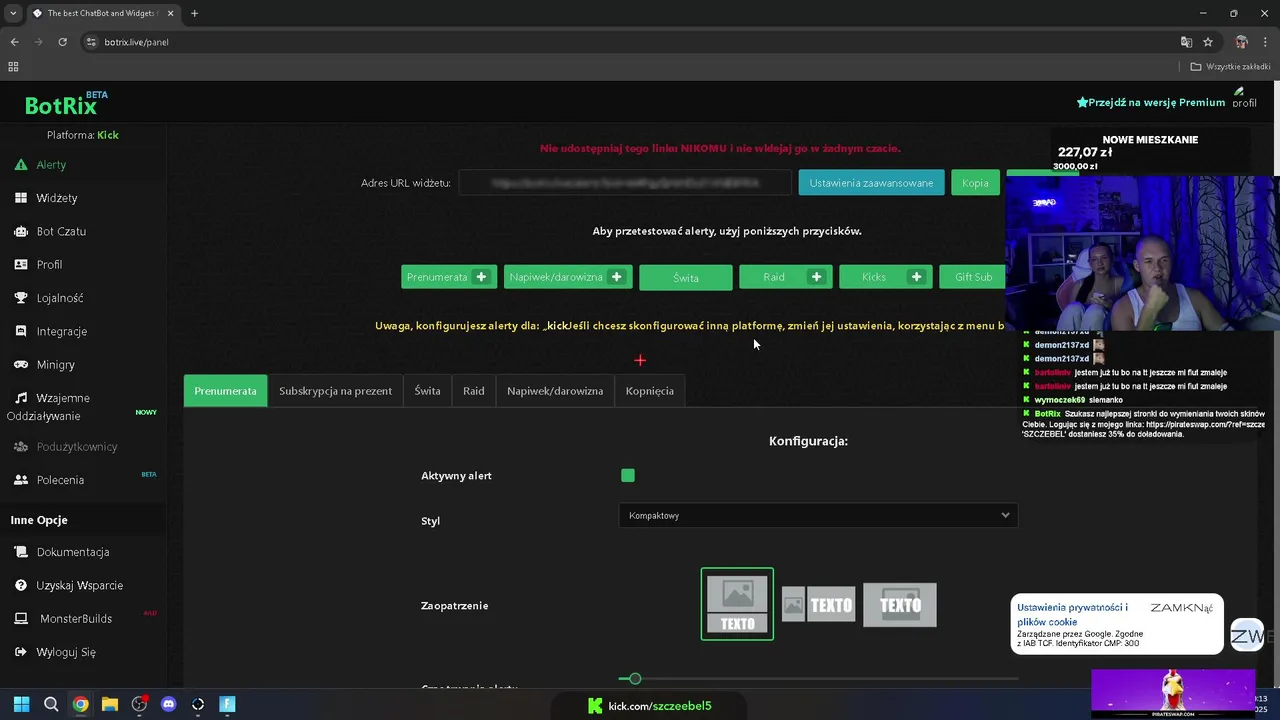Viewport: 1280px width, 720px height.
Task: Select image-above-text layout thumbnail
Action: [737, 604]
